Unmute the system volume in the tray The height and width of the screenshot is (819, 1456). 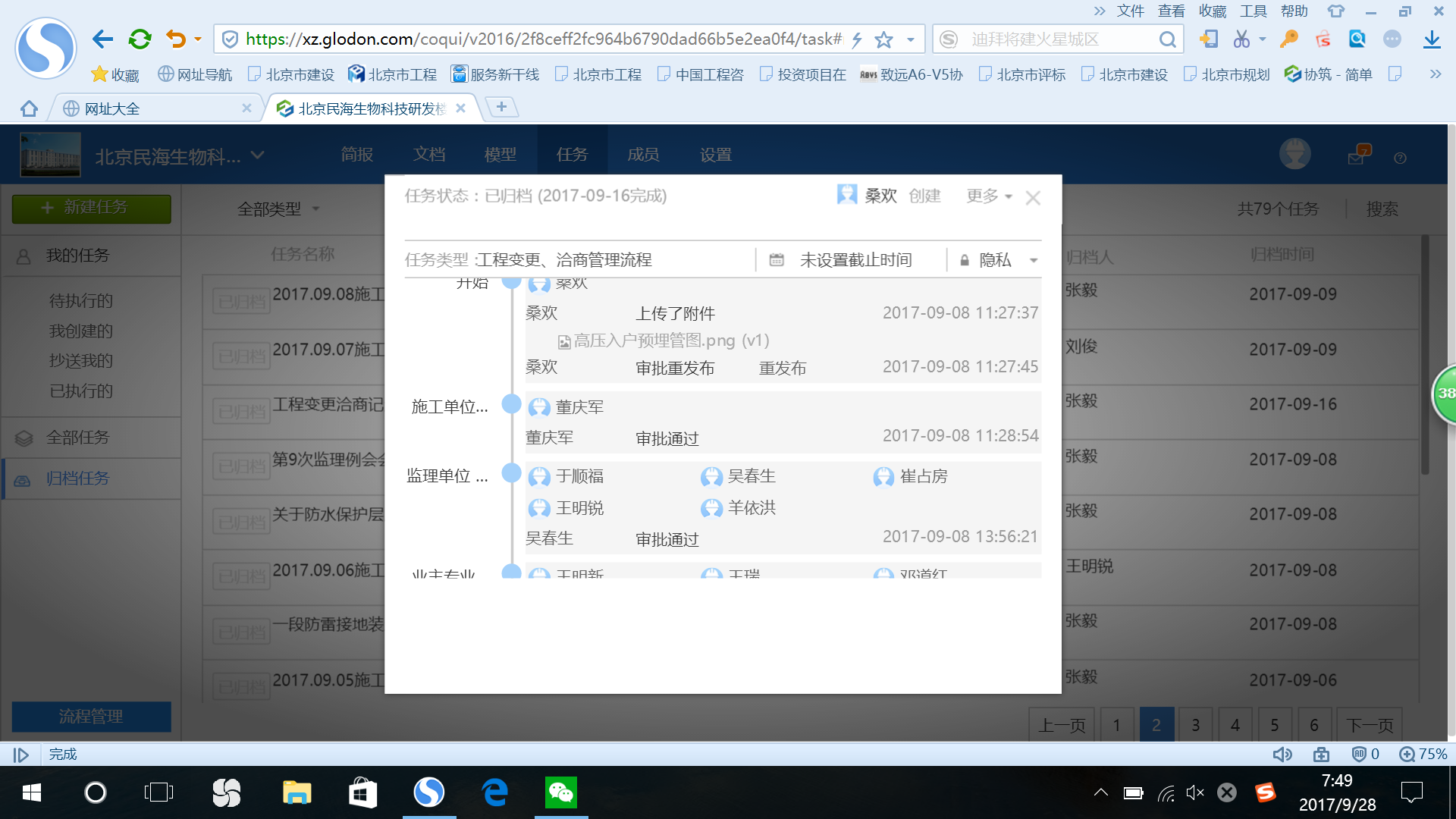click(1195, 792)
